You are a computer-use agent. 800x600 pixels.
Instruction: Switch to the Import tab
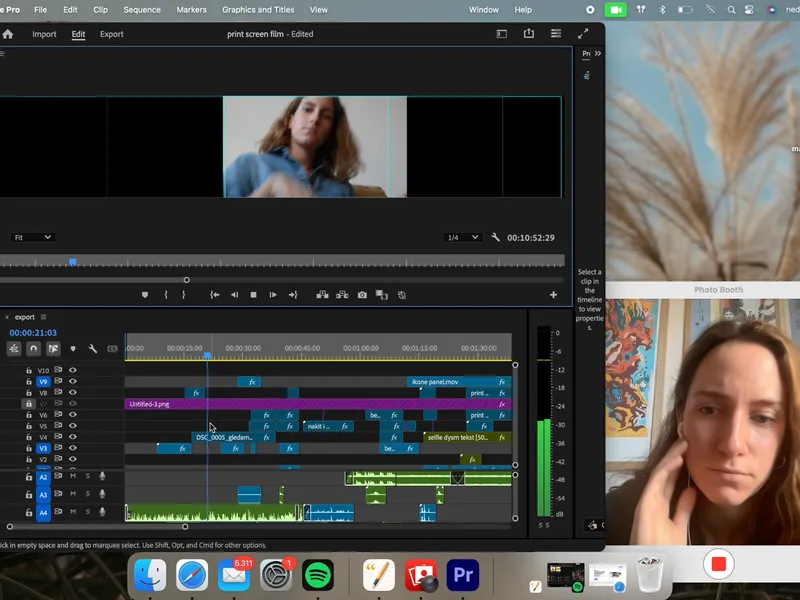(44, 34)
